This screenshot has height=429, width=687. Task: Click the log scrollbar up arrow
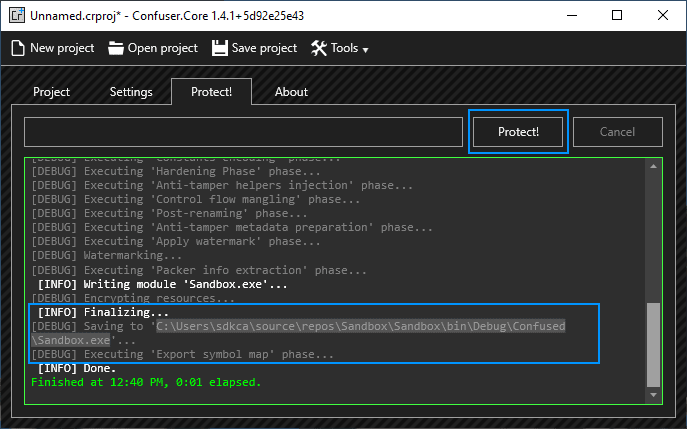point(653,166)
